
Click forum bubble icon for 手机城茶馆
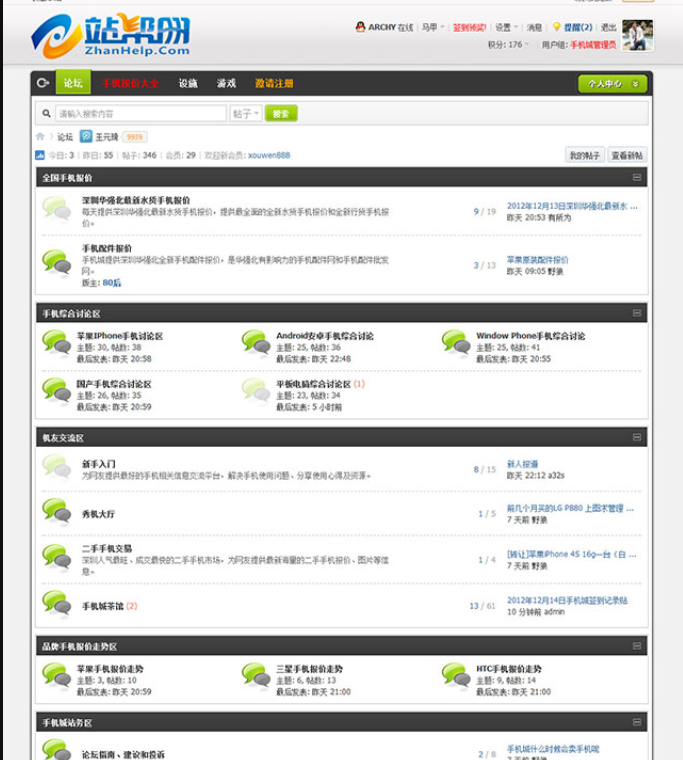[x=57, y=604]
